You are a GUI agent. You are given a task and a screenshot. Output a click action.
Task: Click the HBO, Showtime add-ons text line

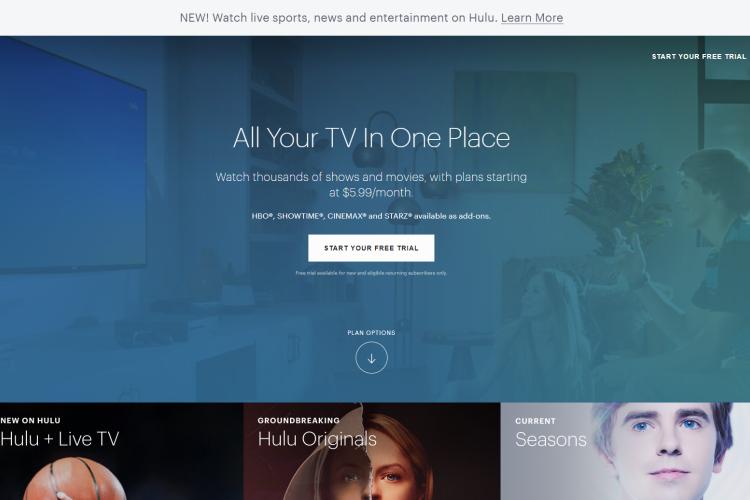(x=371, y=216)
